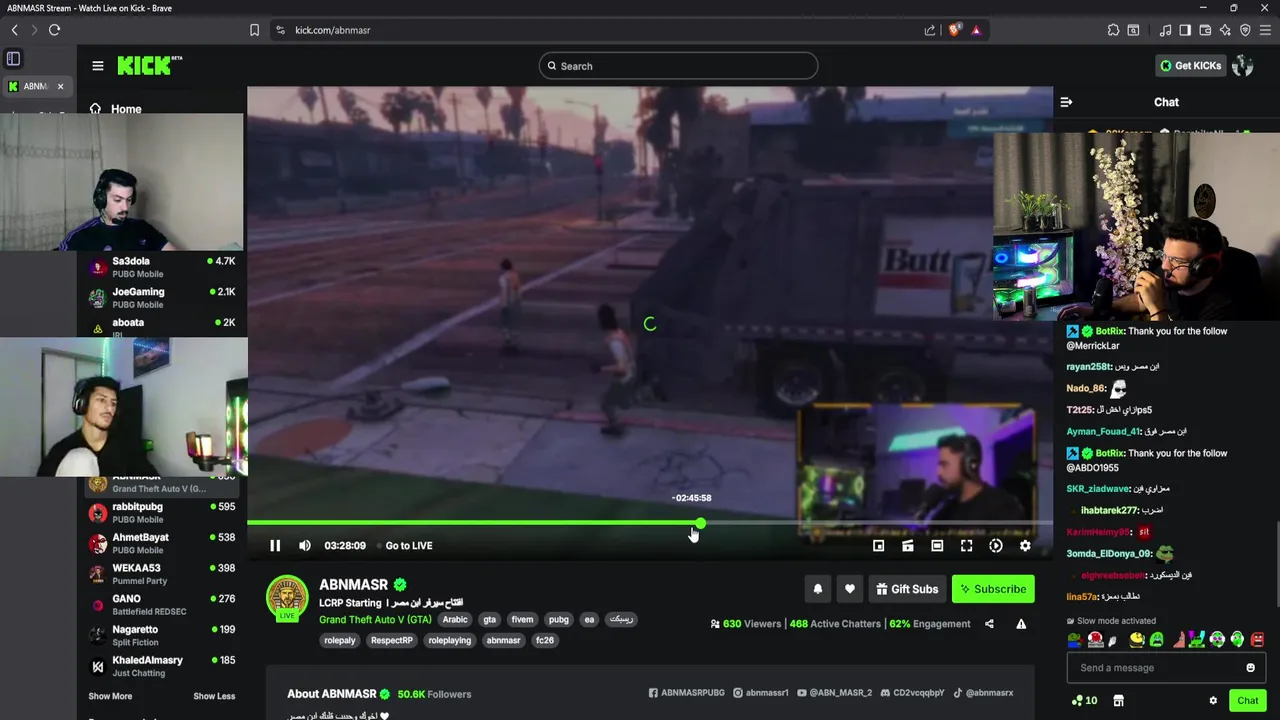Click the clip creation icon

click(x=908, y=545)
